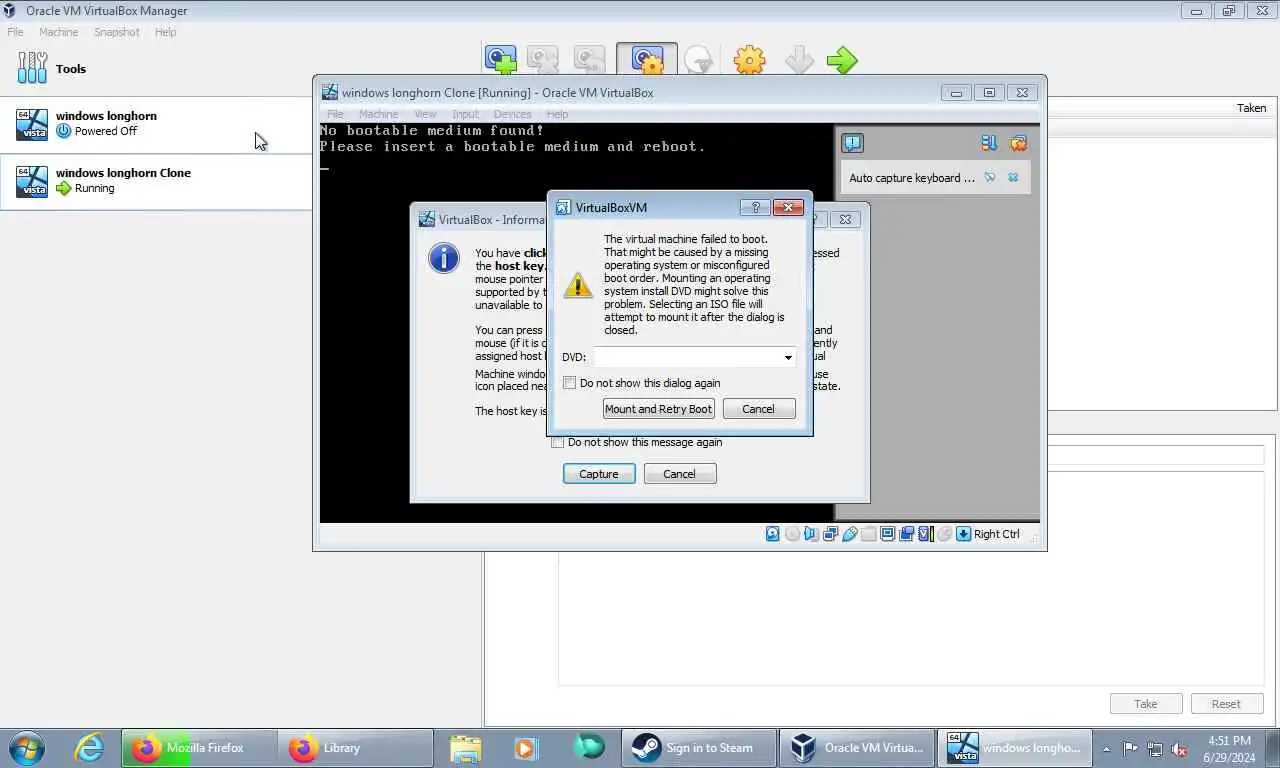The height and width of the screenshot is (768, 1280).
Task: Open File menu in VirtualBox Manager
Action: tap(16, 32)
